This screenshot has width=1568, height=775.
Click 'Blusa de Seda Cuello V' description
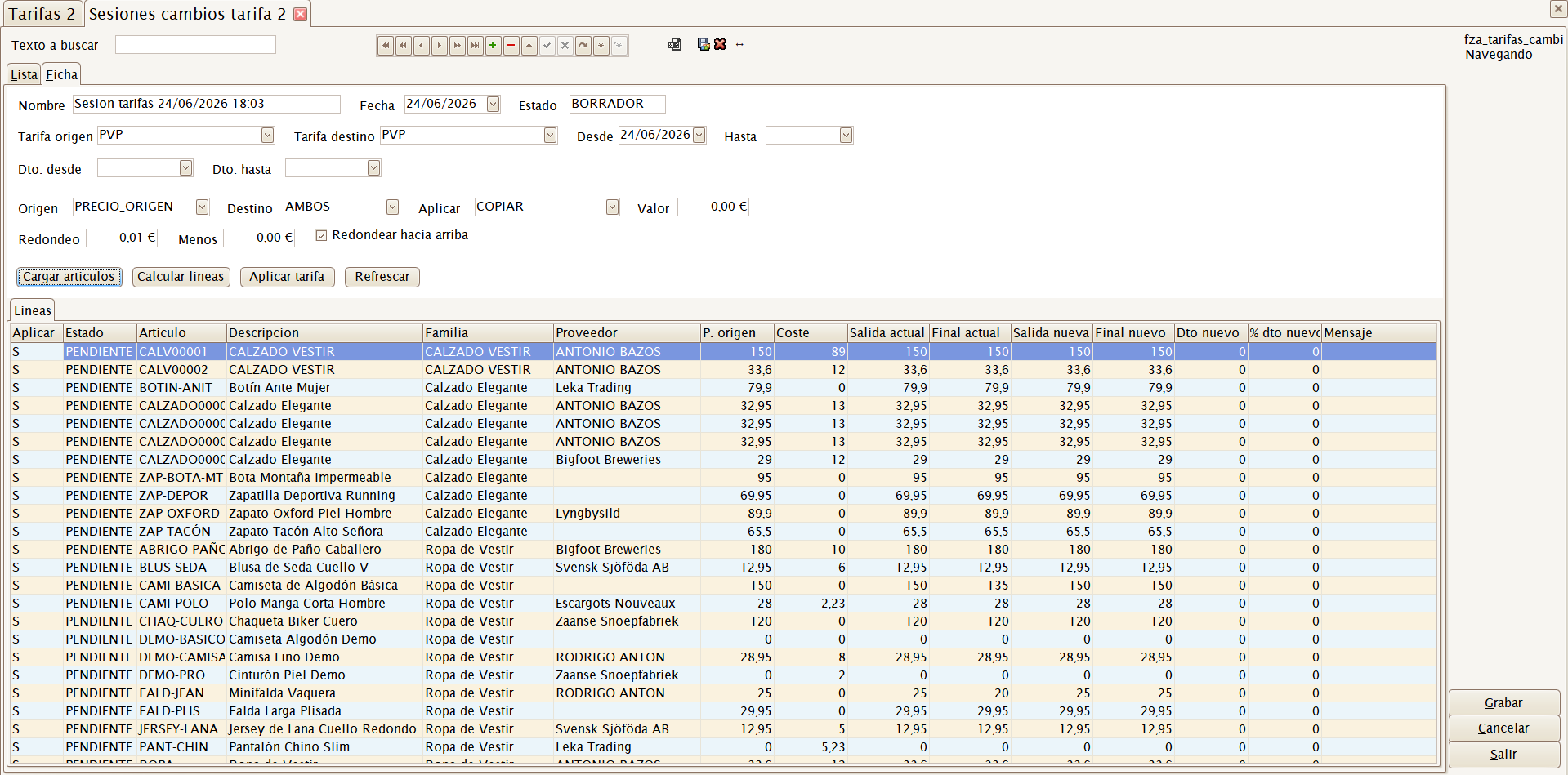click(299, 568)
